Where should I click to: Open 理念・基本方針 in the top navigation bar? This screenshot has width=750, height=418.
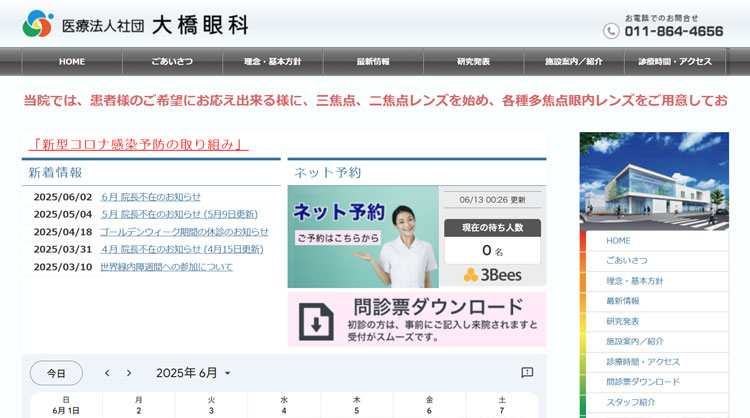coord(273,62)
